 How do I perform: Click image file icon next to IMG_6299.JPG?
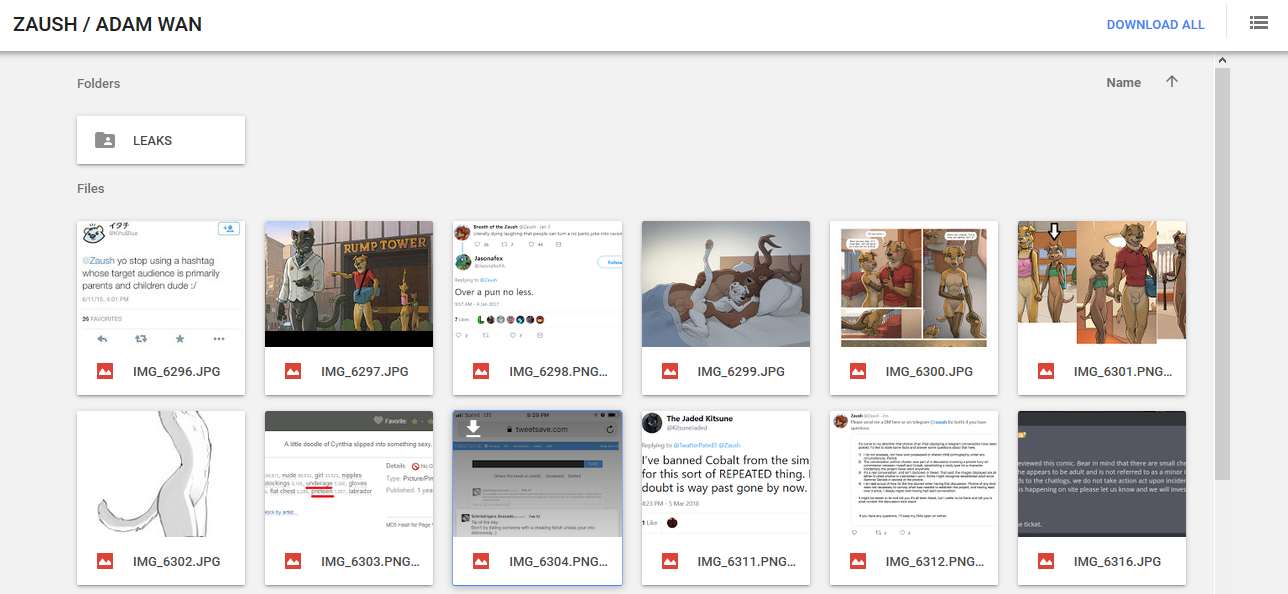(669, 371)
